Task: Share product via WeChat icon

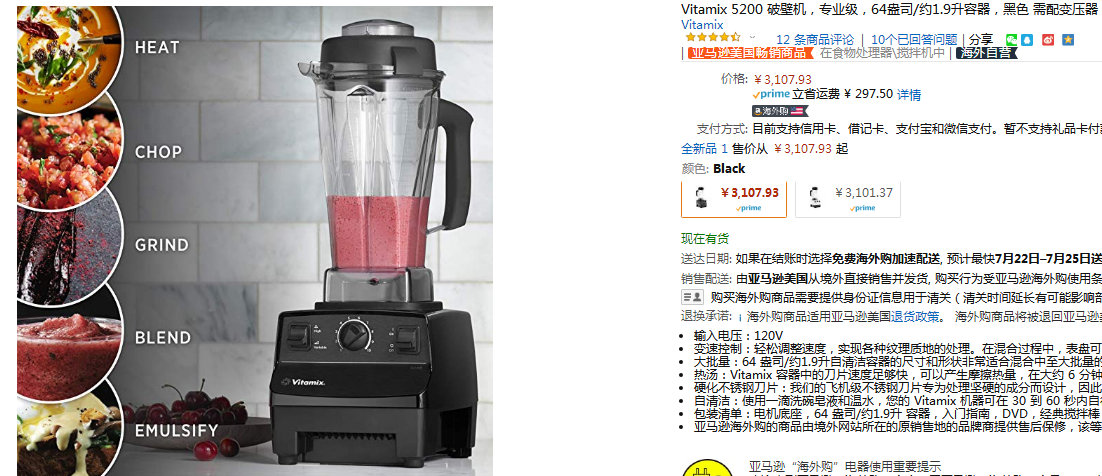Action: coord(1011,40)
